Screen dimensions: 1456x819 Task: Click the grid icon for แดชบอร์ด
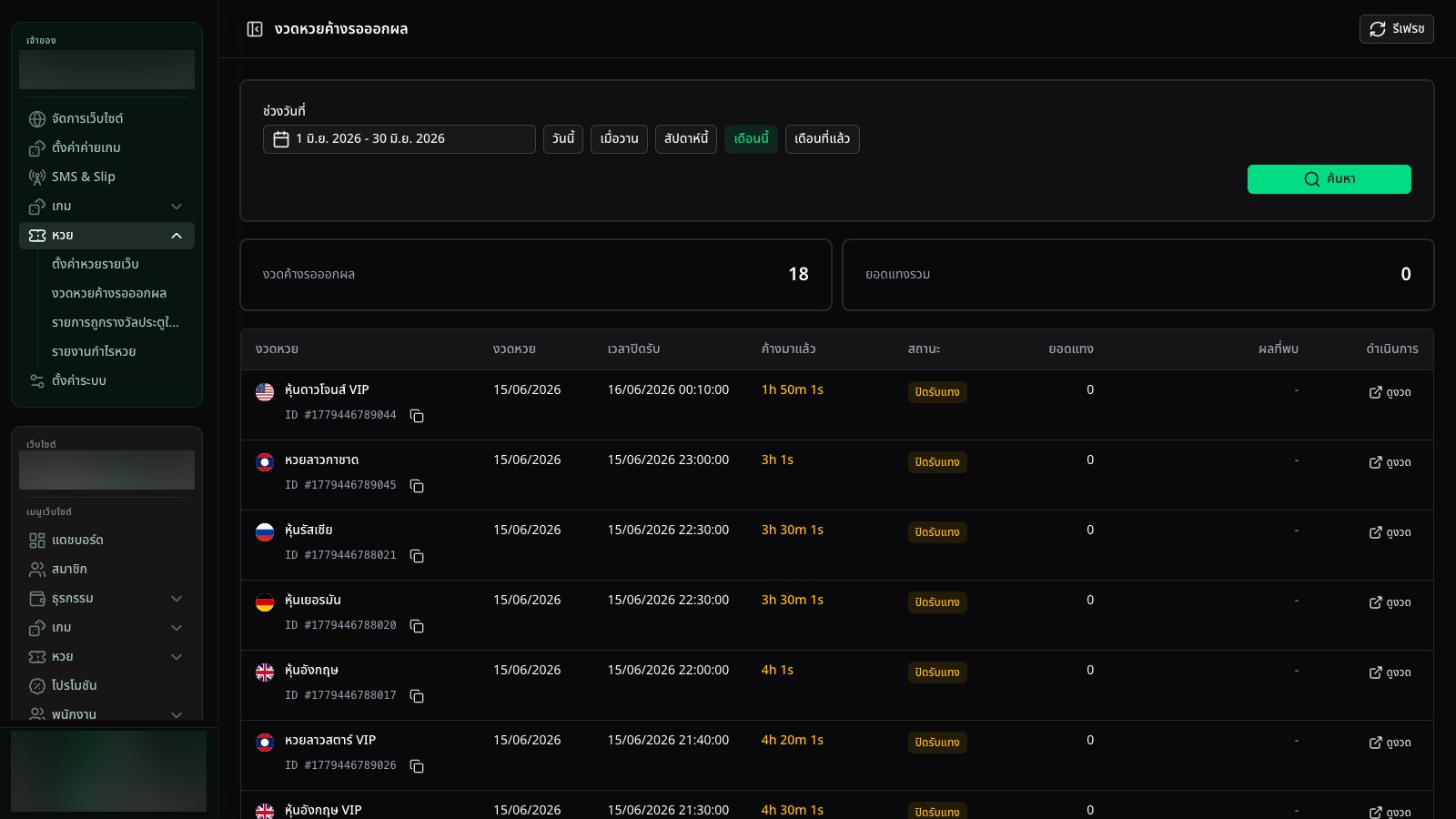click(x=37, y=541)
